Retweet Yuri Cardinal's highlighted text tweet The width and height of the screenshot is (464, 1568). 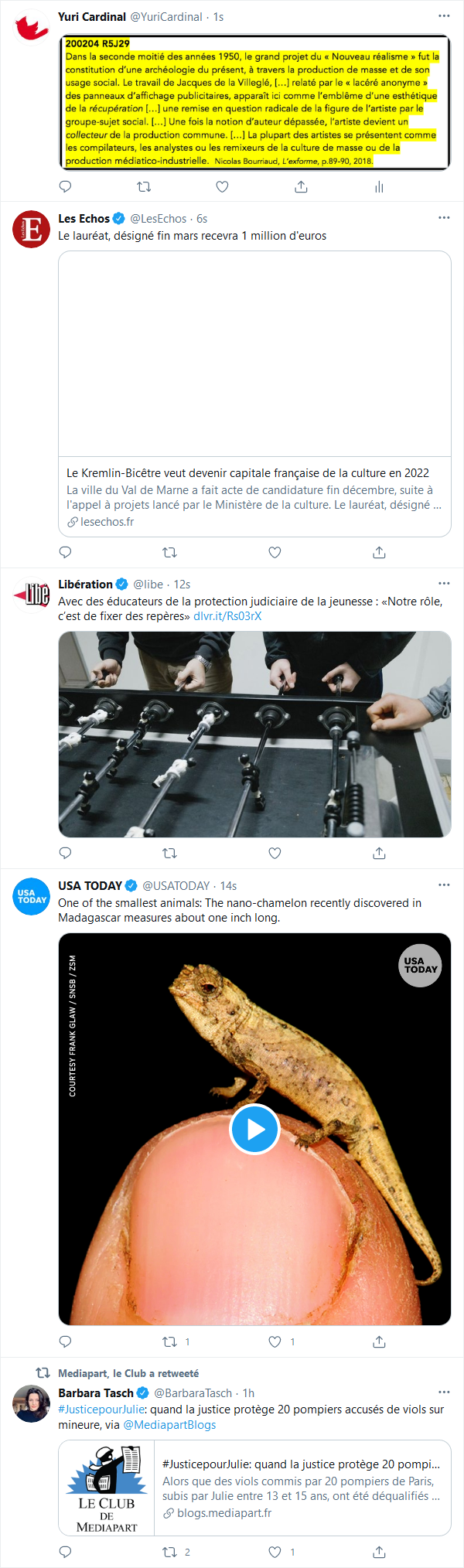click(144, 186)
